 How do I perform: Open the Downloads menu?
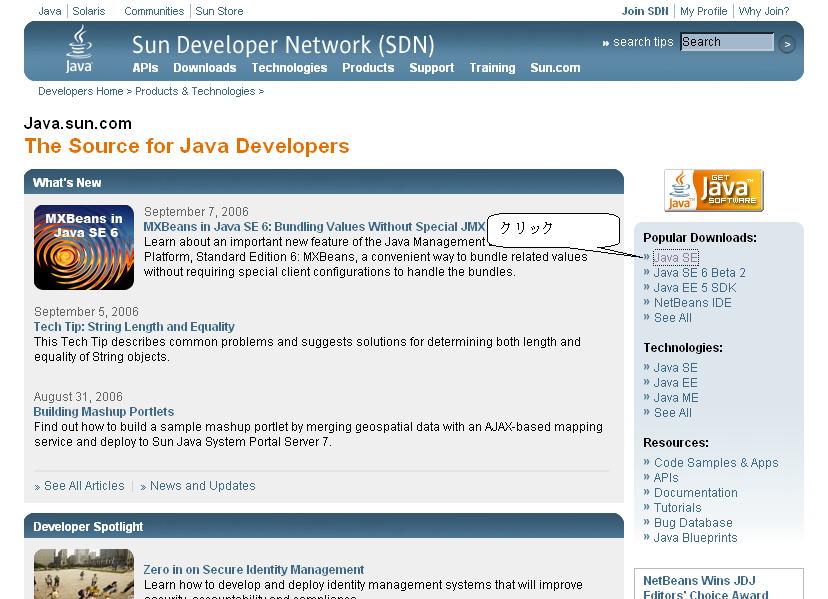click(x=205, y=68)
